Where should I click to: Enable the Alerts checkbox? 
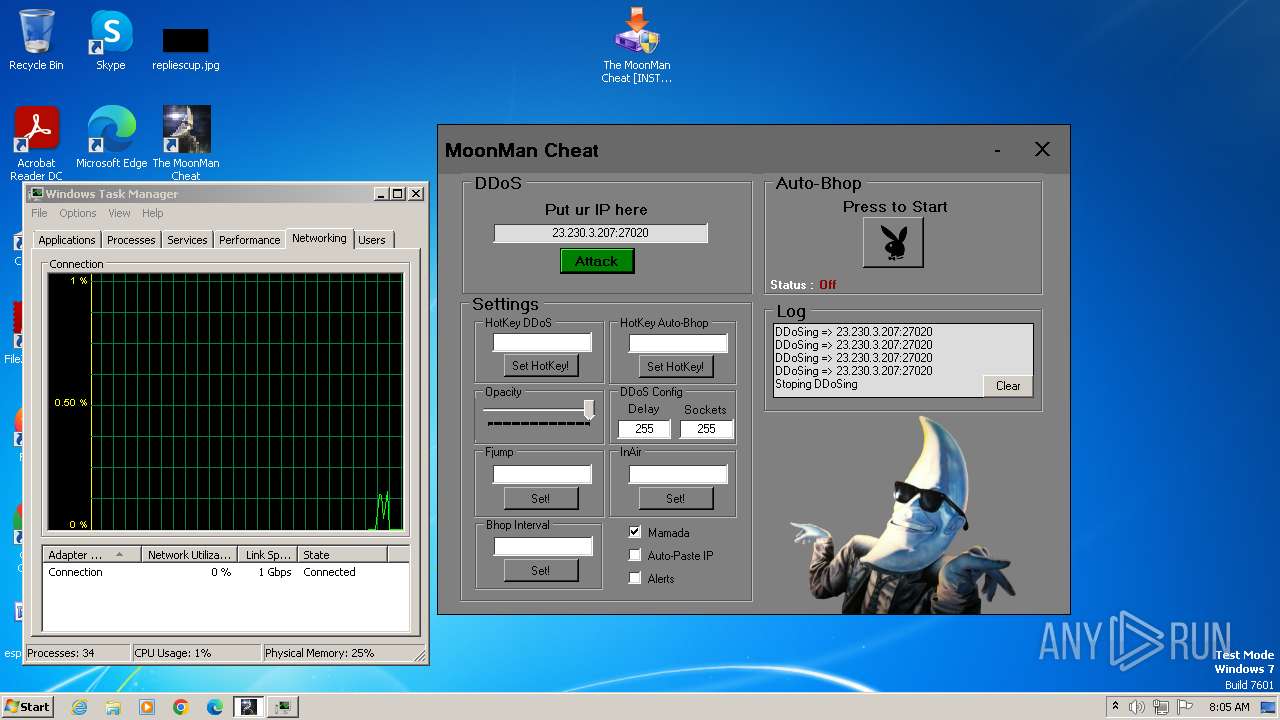tap(634, 578)
